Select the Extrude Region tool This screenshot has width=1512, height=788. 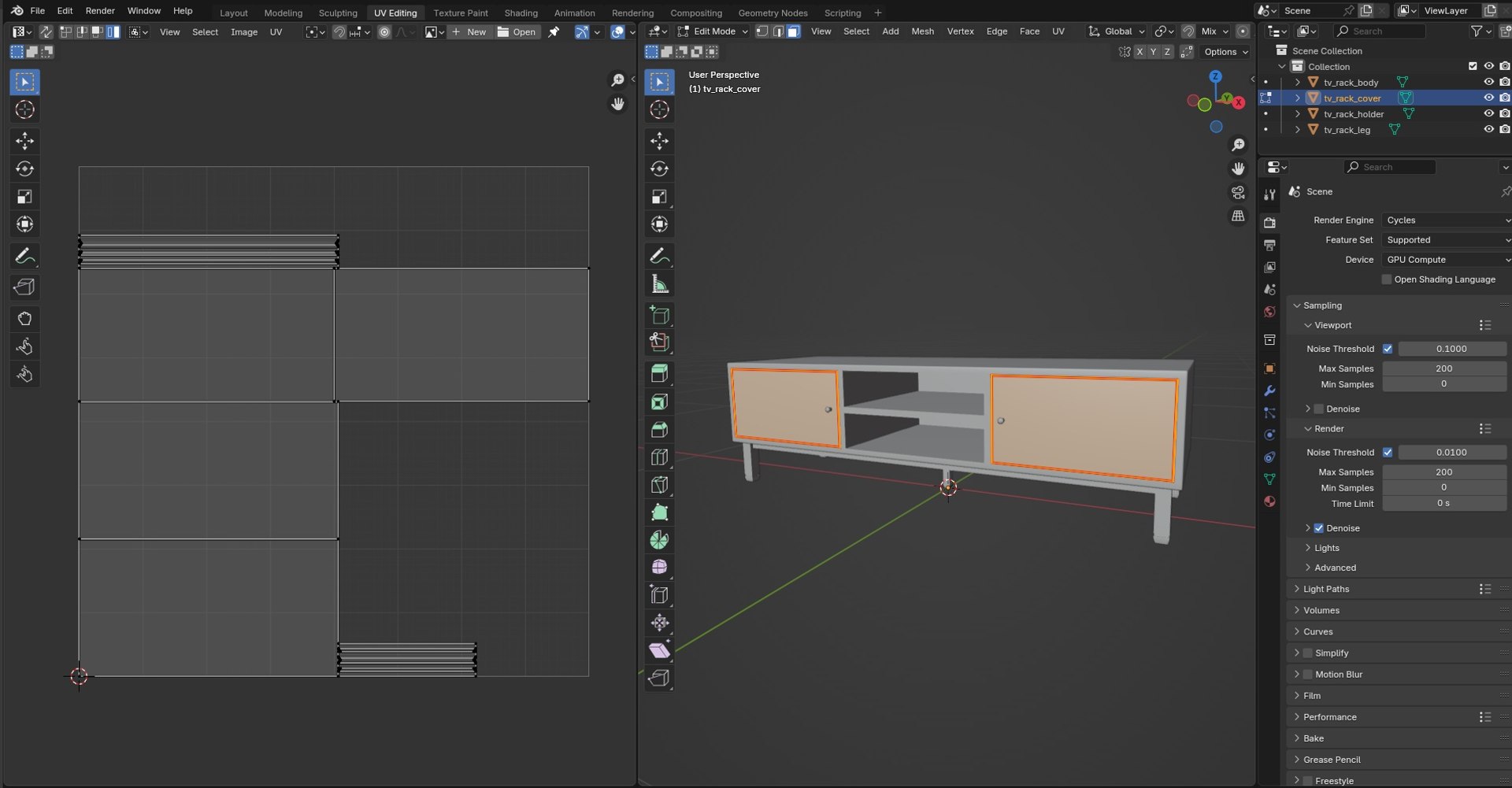click(x=659, y=374)
